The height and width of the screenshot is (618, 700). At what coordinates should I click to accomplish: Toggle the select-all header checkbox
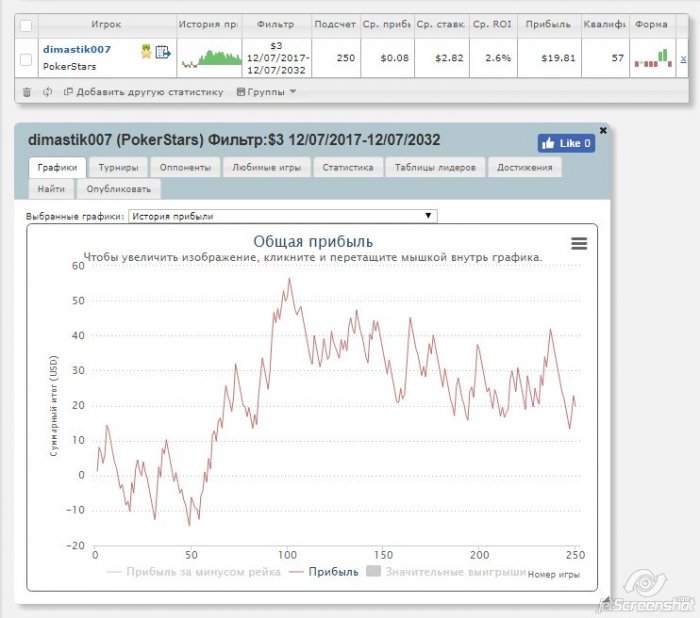tap(26, 24)
